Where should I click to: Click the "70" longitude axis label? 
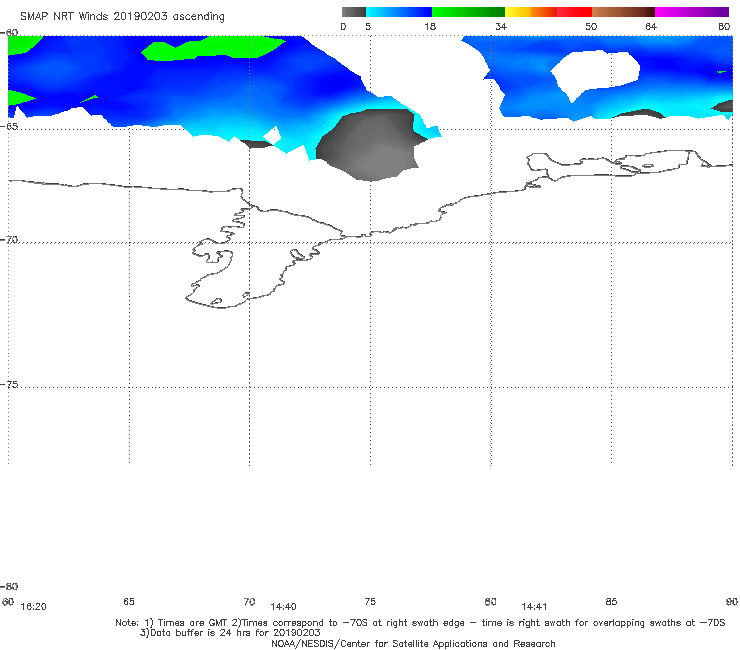[249, 601]
